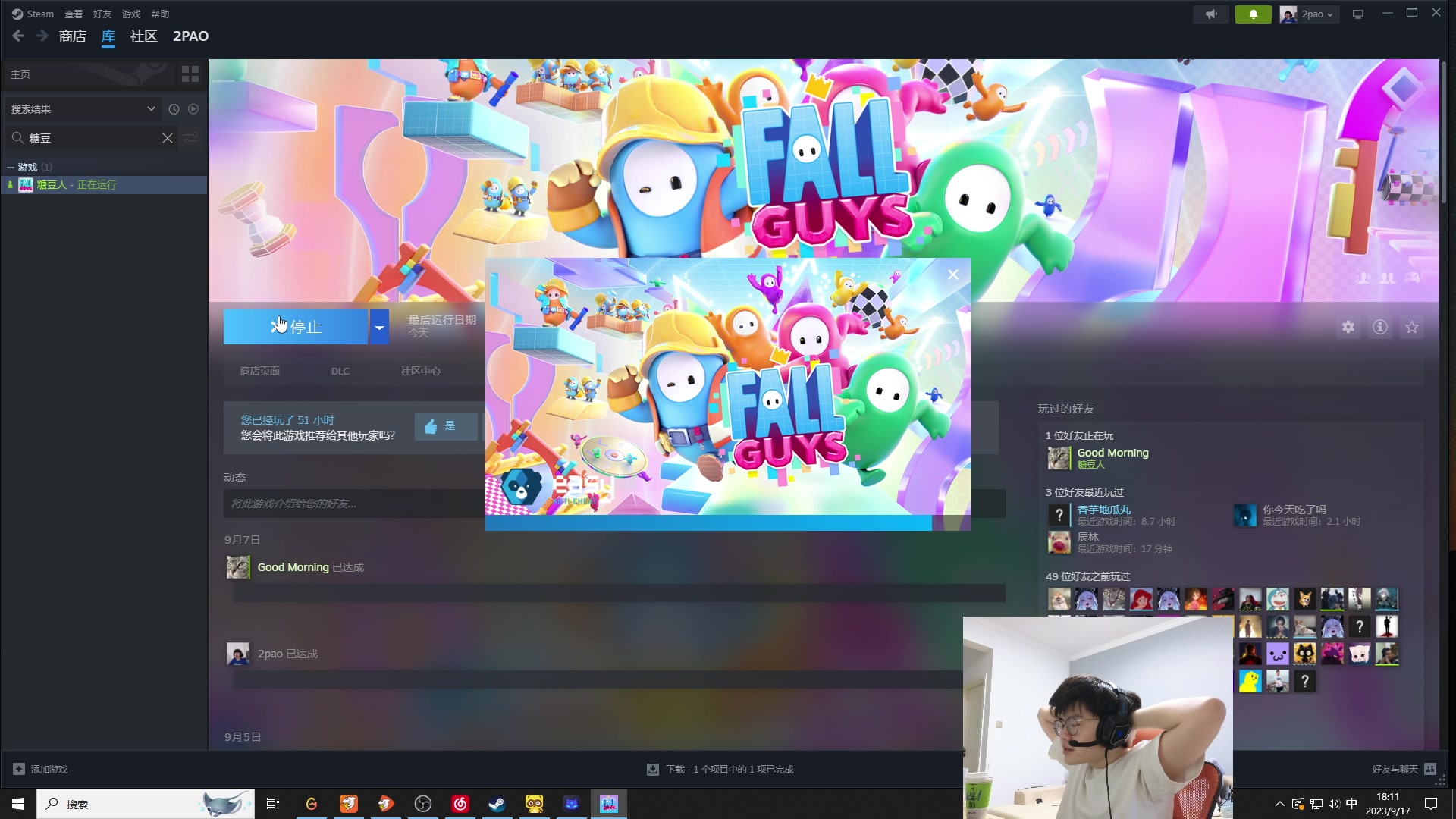
Task: Open NetEase Cloud Music taskbar icon
Action: [460, 804]
